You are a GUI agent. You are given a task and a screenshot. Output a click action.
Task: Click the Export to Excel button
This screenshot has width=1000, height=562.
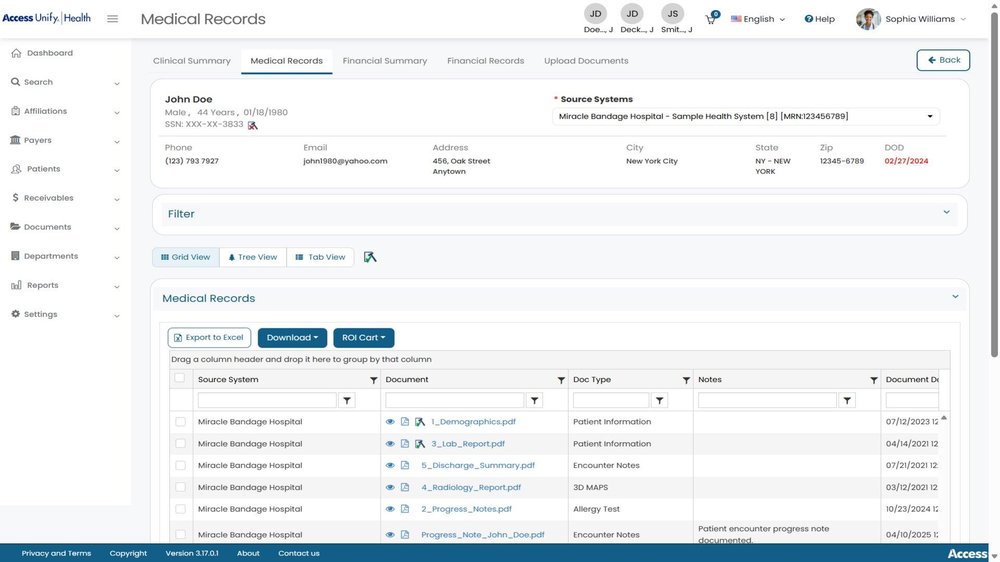pos(209,338)
